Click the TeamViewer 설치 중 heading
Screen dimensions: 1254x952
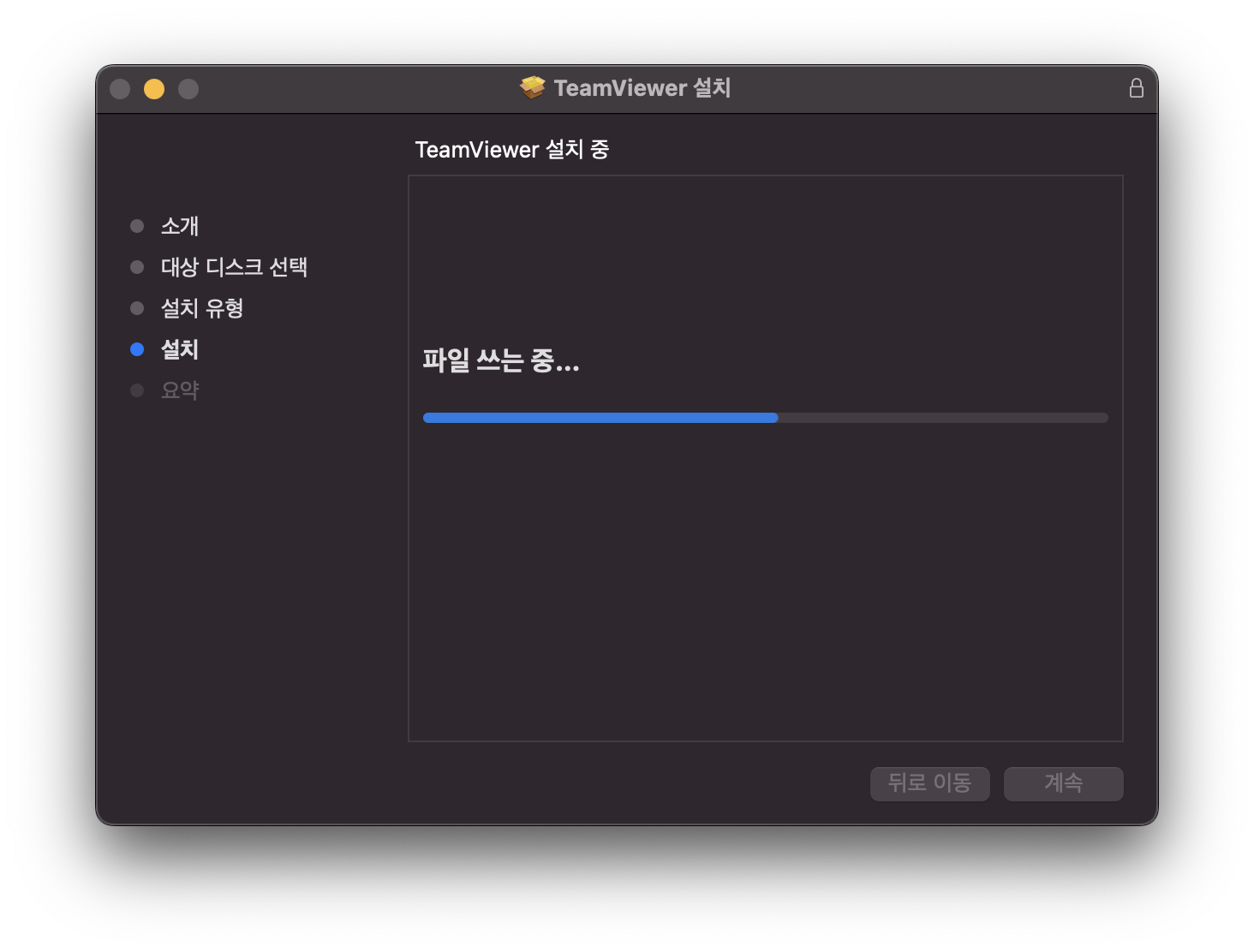pyautogui.click(x=513, y=148)
